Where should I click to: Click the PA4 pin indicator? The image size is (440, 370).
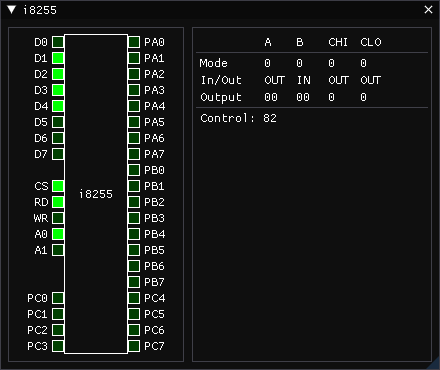point(134,106)
